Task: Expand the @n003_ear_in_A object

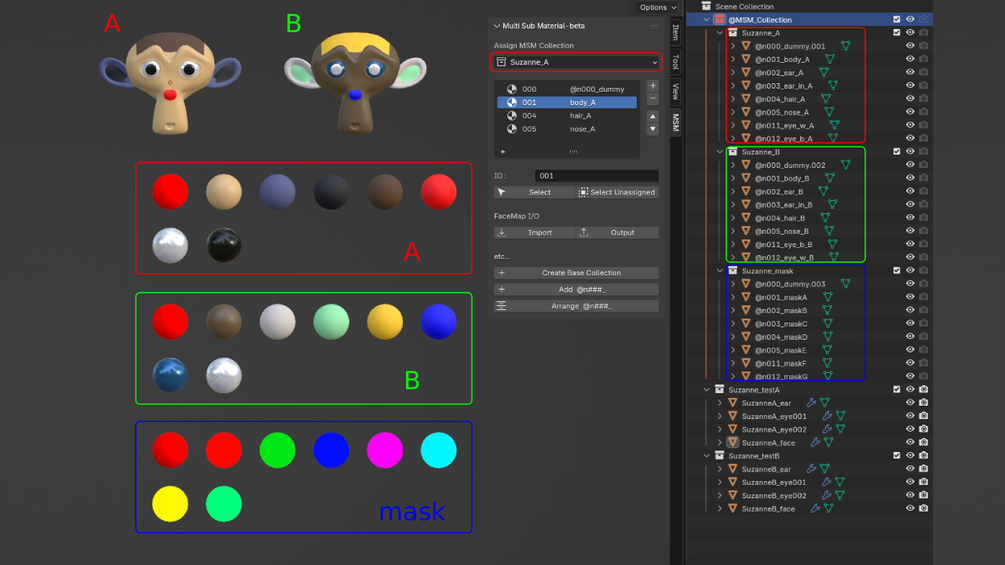Action: click(733, 86)
